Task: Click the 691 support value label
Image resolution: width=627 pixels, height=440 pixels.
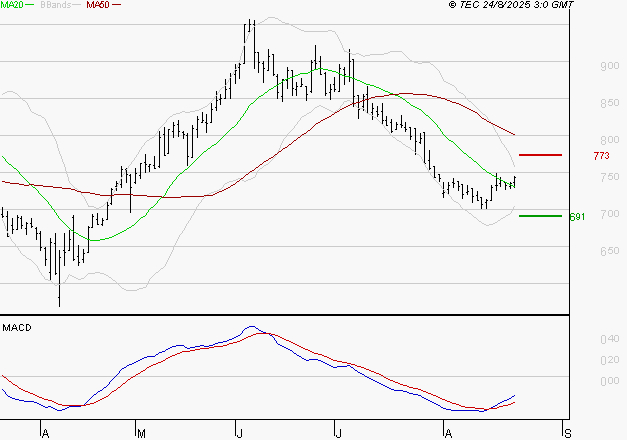Action: click(576, 216)
